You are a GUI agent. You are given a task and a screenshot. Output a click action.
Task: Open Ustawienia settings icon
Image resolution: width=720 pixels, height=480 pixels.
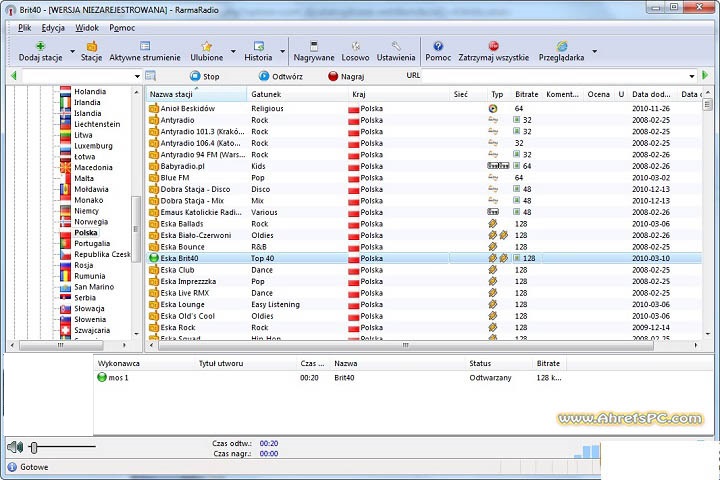click(396, 46)
